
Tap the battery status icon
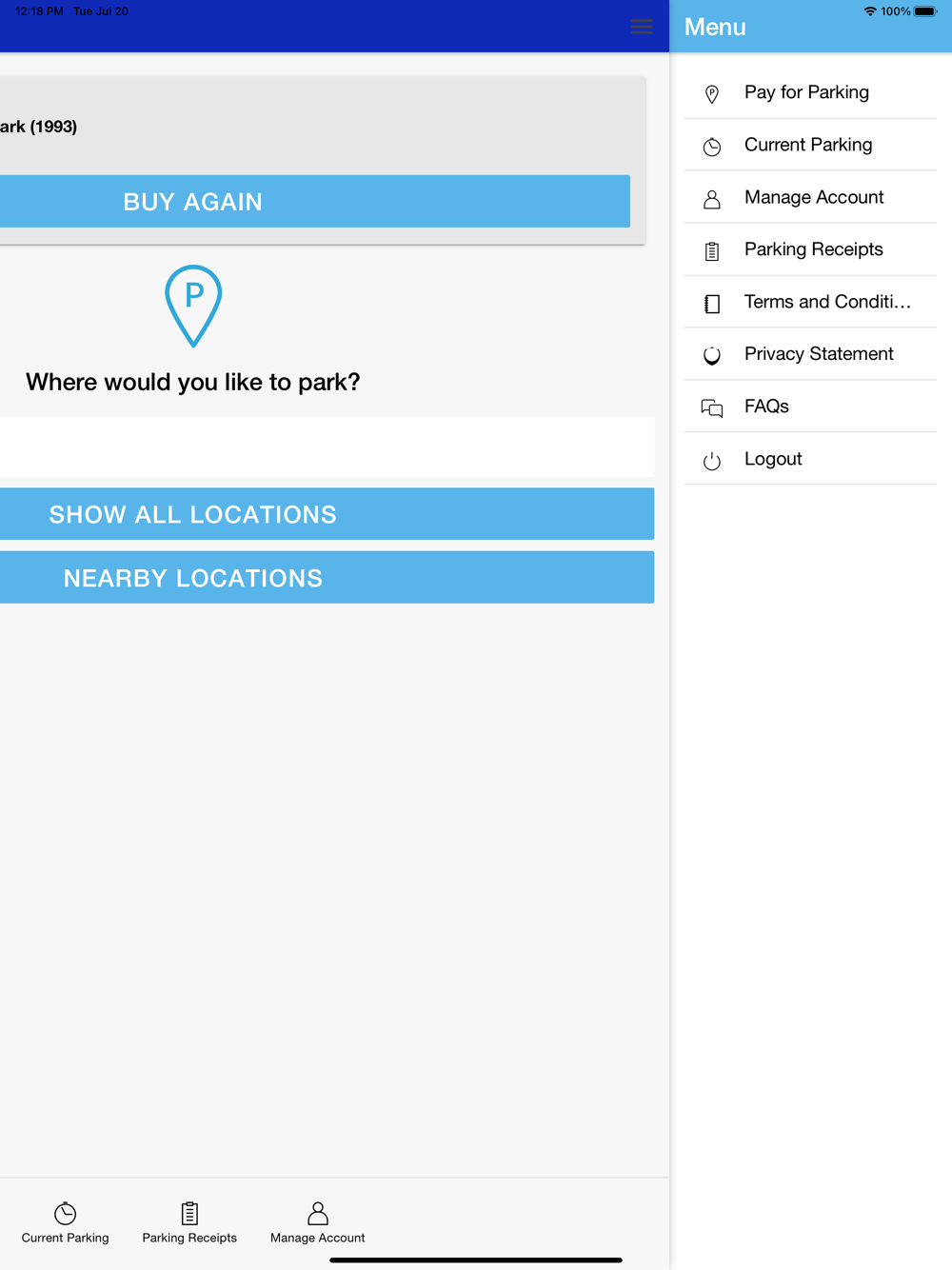coord(925,11)
